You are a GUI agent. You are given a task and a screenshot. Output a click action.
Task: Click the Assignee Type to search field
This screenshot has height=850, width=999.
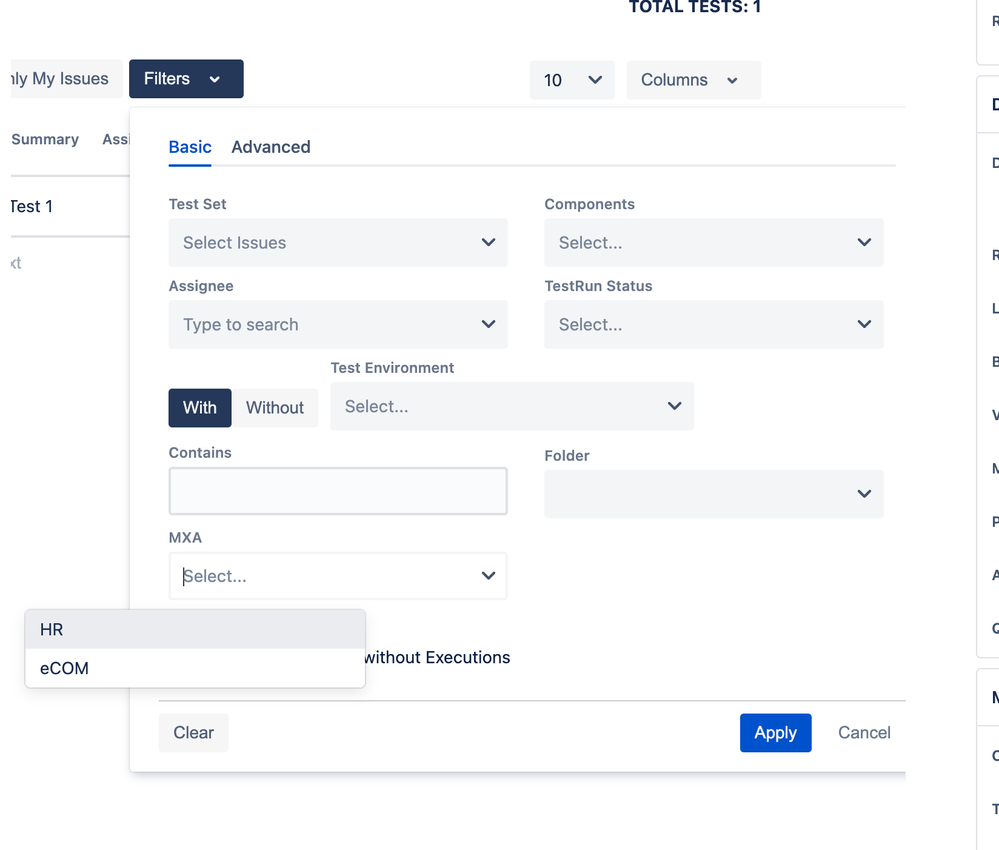pyautogui.click(x=338, y=324)
